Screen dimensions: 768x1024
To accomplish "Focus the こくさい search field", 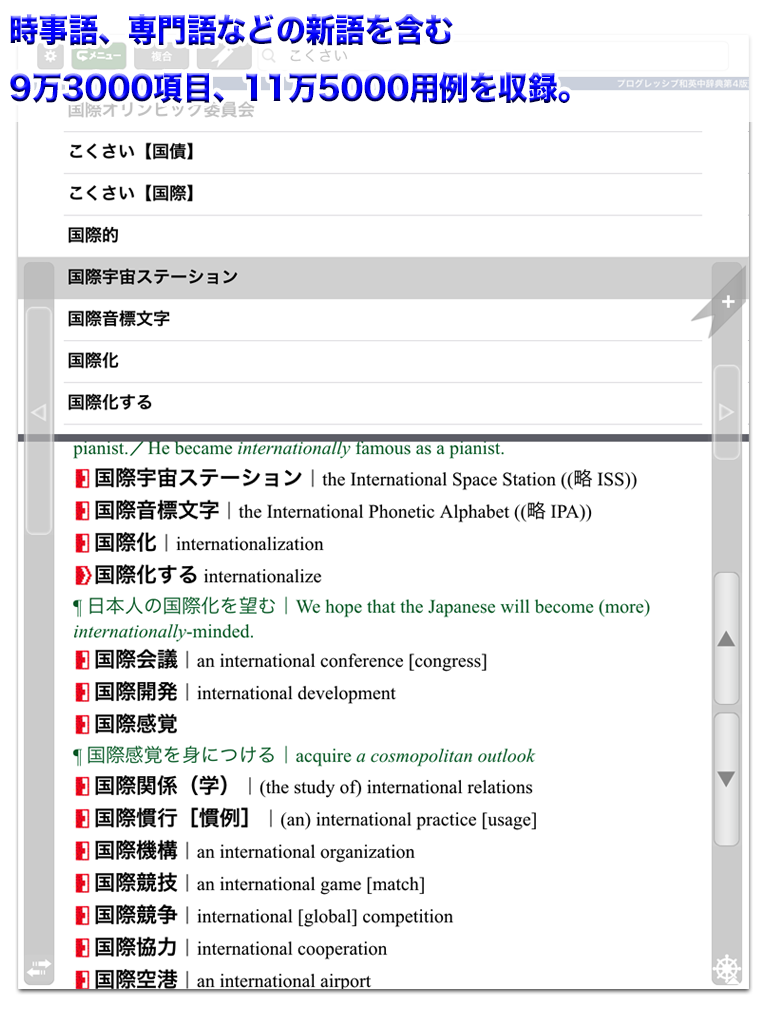I will tap(493, 56).
